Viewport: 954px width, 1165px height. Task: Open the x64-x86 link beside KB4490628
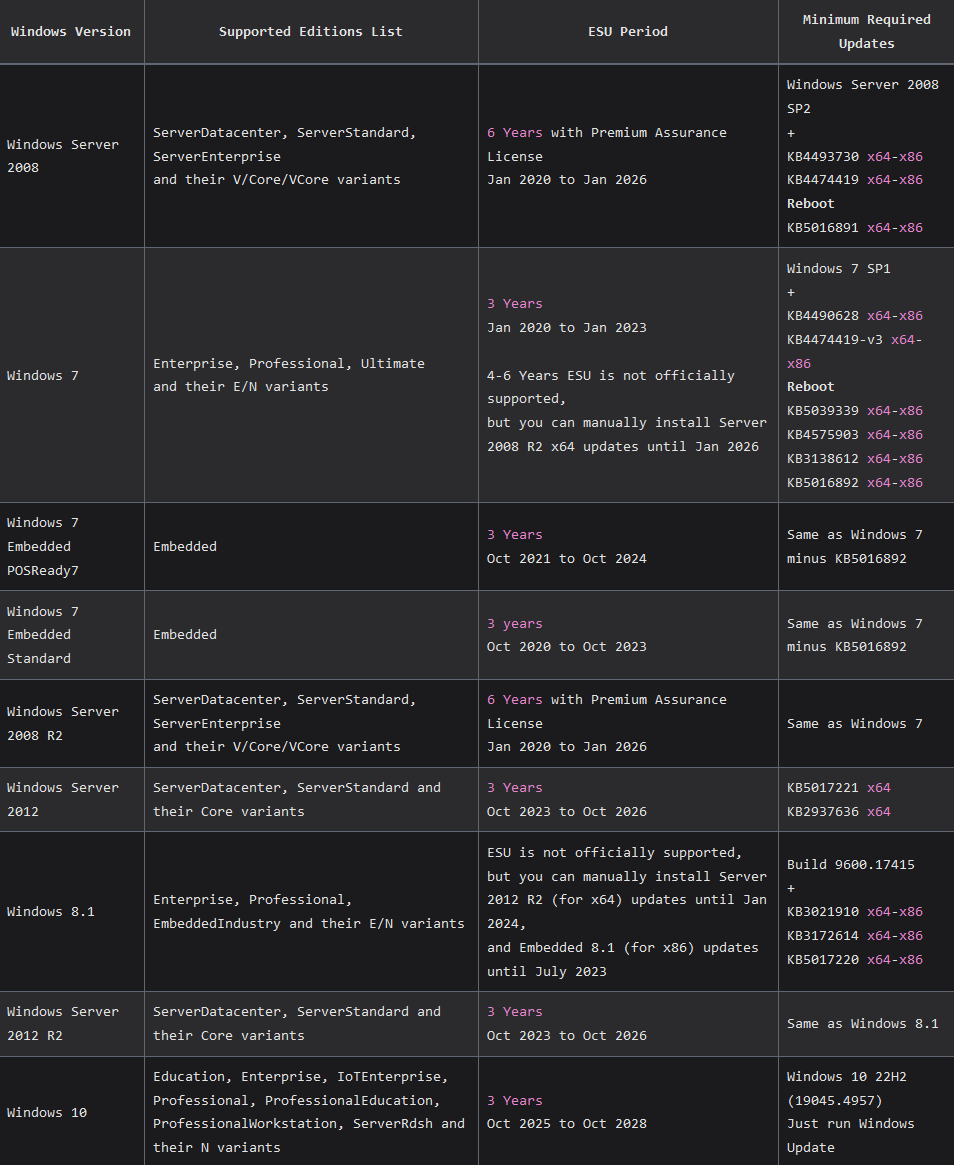coord(895,316)
